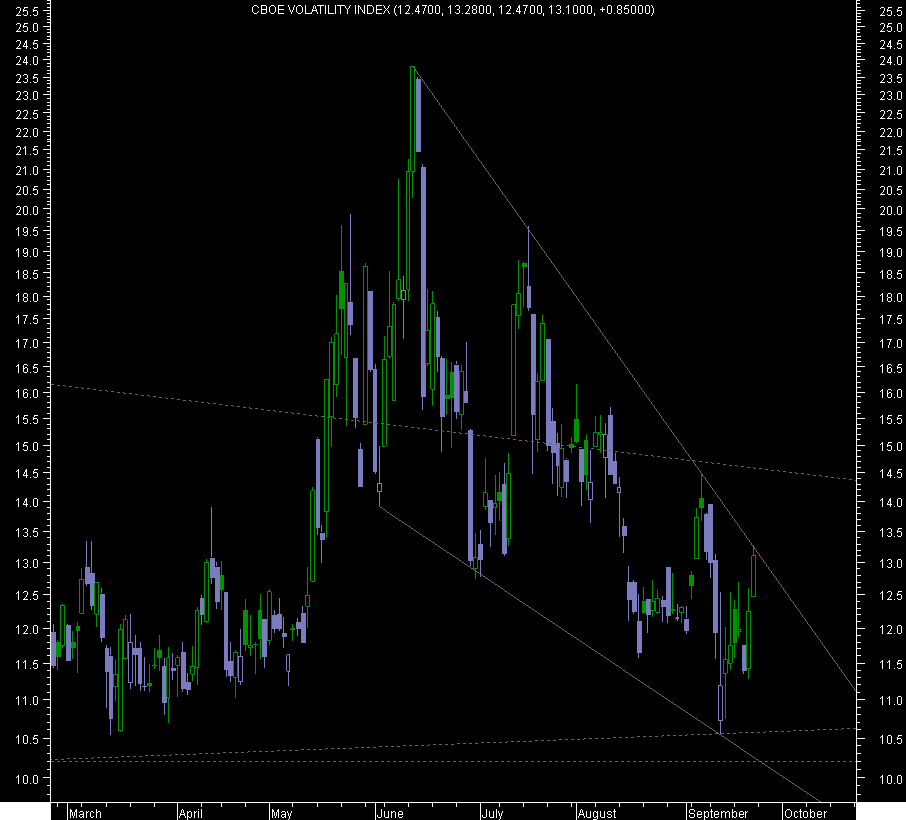Viewport: 906px width, 820px height.
Task: Select the October label on the timeline
Action: tap(806, 814)
